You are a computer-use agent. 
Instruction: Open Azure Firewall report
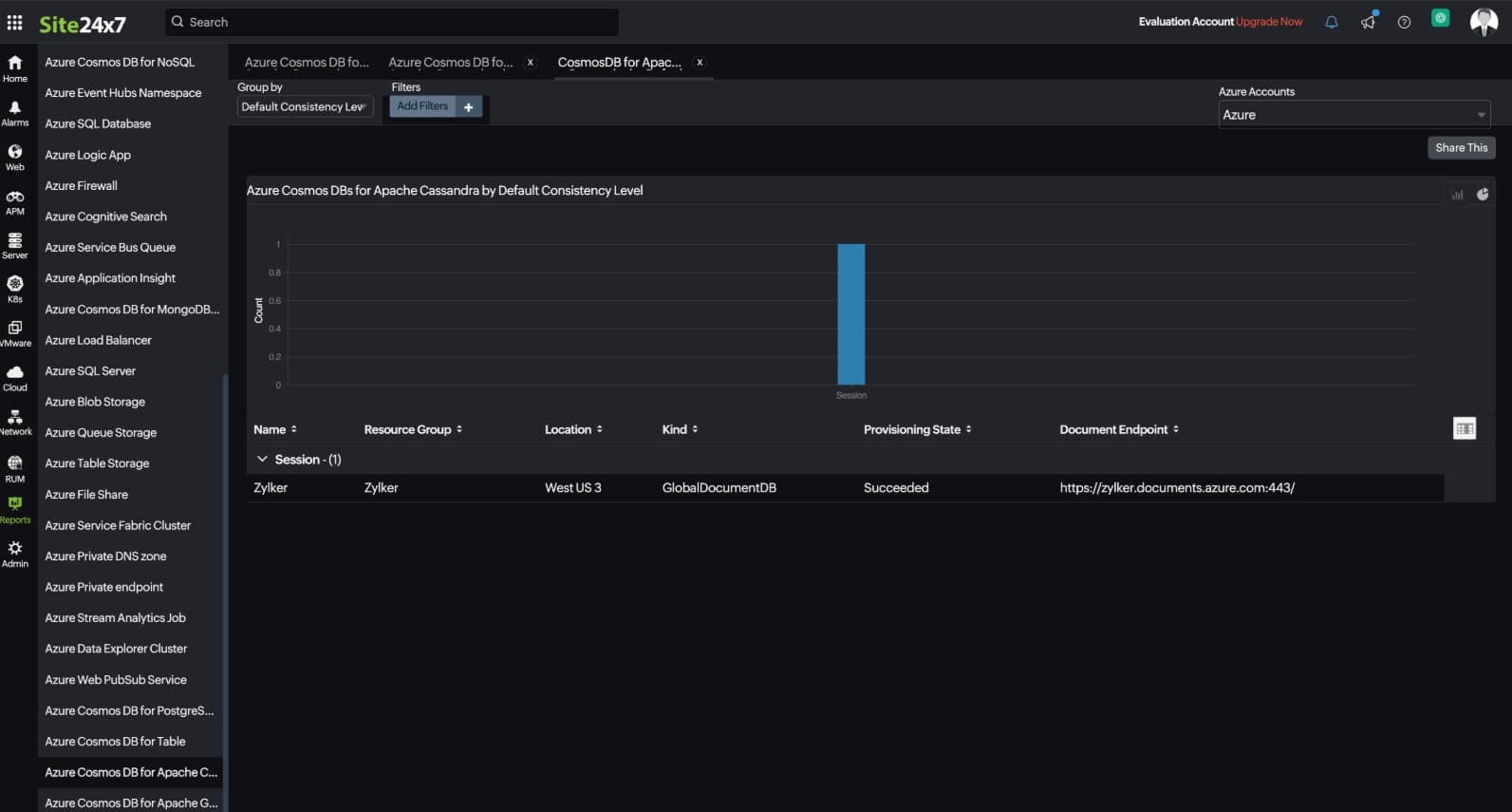82,185
